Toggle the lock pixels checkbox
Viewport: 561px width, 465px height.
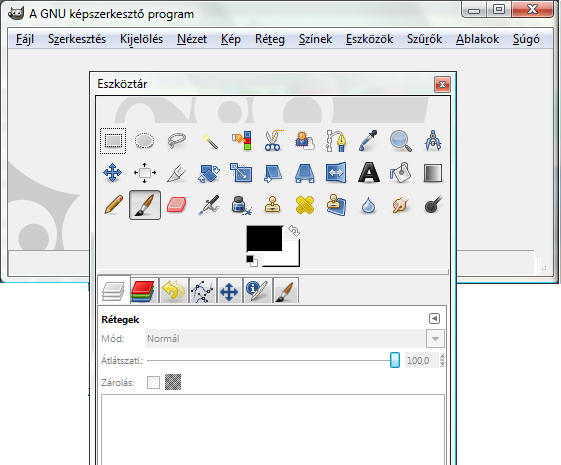pyautogui.click(x=153, y=382)
